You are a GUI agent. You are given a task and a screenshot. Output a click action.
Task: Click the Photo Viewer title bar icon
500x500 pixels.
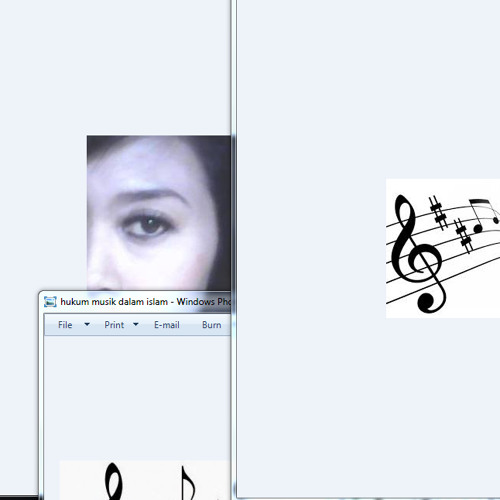(x=50, y=302)
